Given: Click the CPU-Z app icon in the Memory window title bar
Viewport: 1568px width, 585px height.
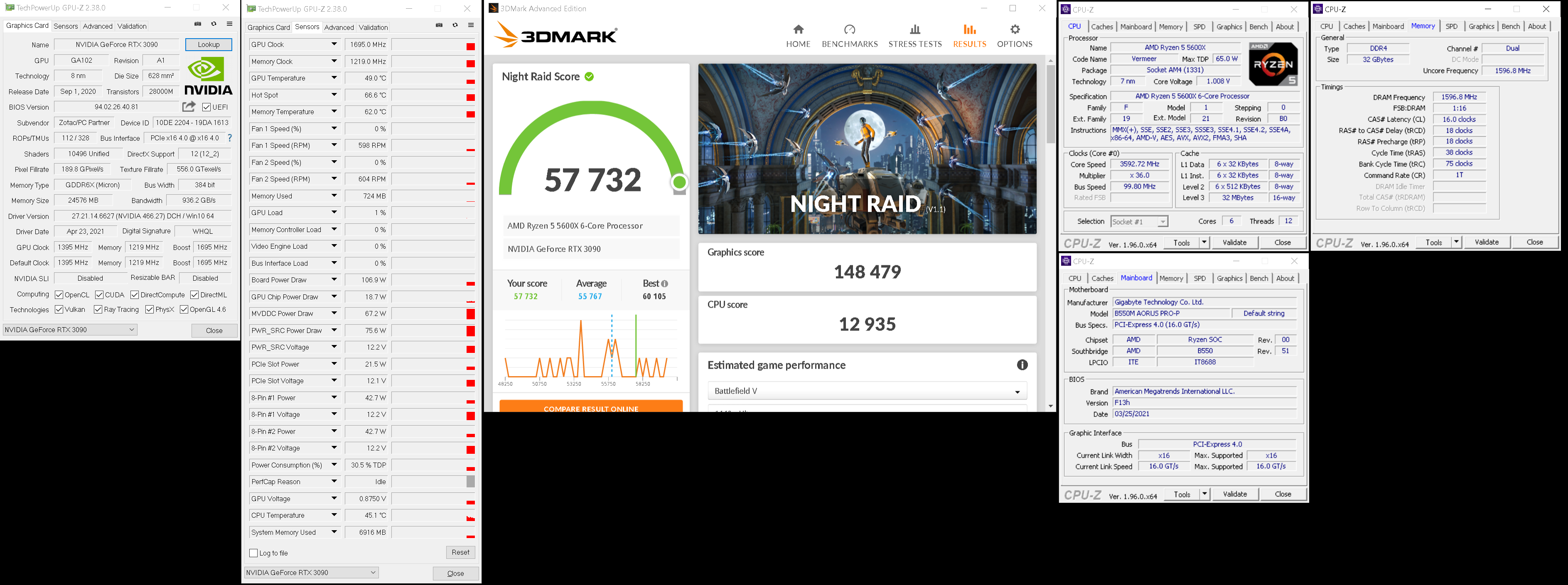Looking at the screenshot, I should 1318,9.
